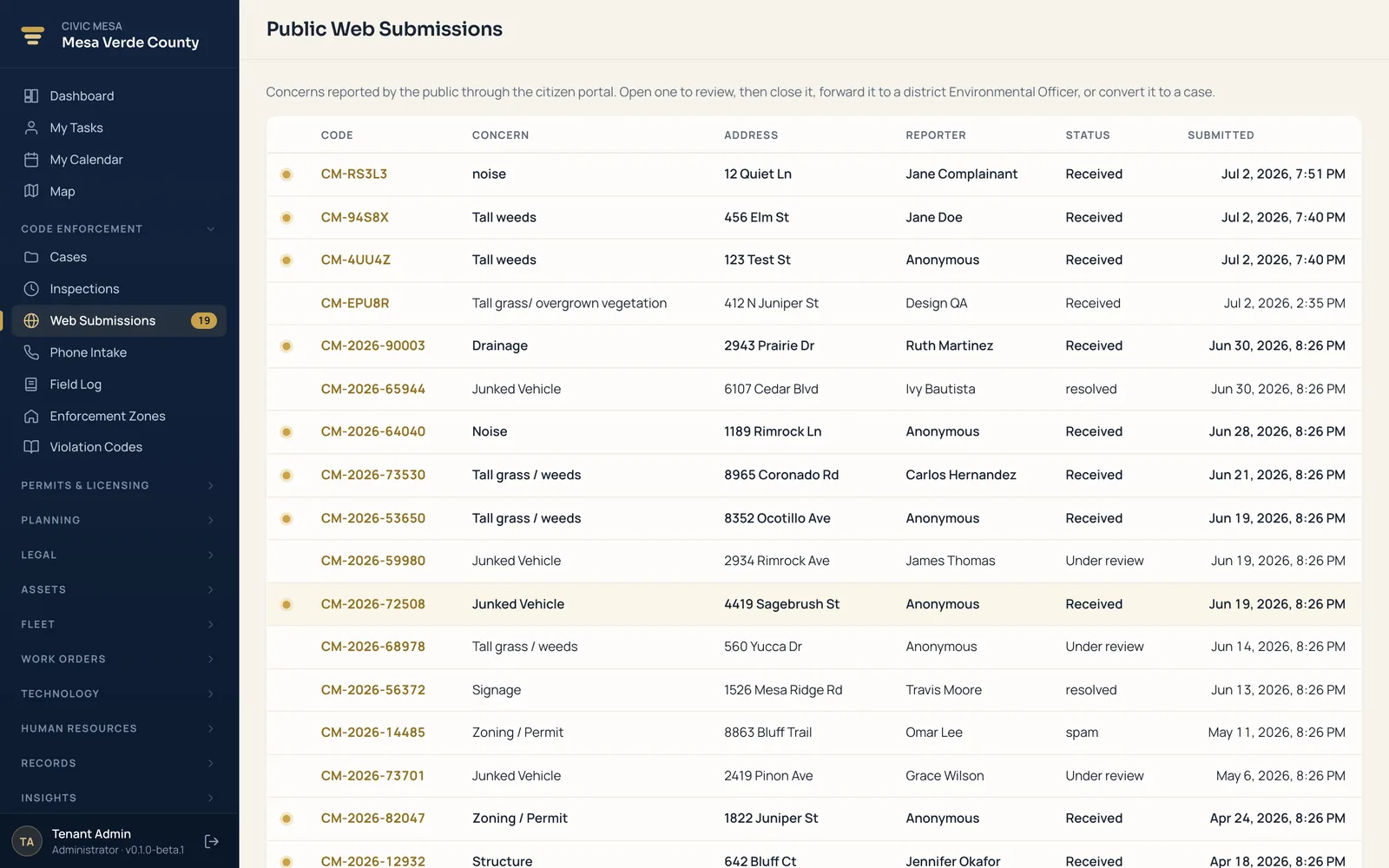The height and width of the screenshot is (868, 1389).
Task: Click the Signage concern cell
Action: point(497,690)
